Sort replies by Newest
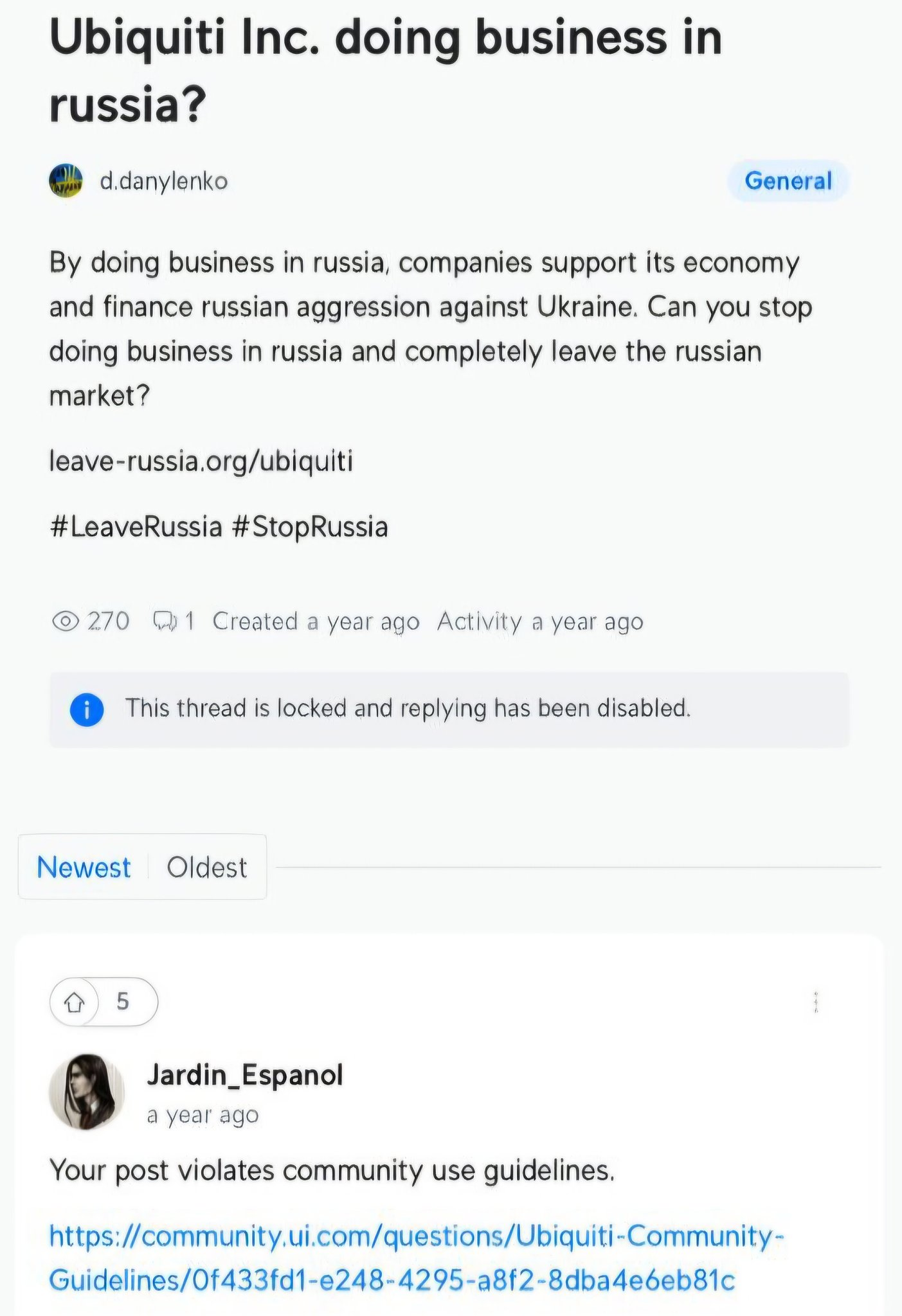Image resolution: width=902 pixels, height=1316 pixels. pos(84,867)
